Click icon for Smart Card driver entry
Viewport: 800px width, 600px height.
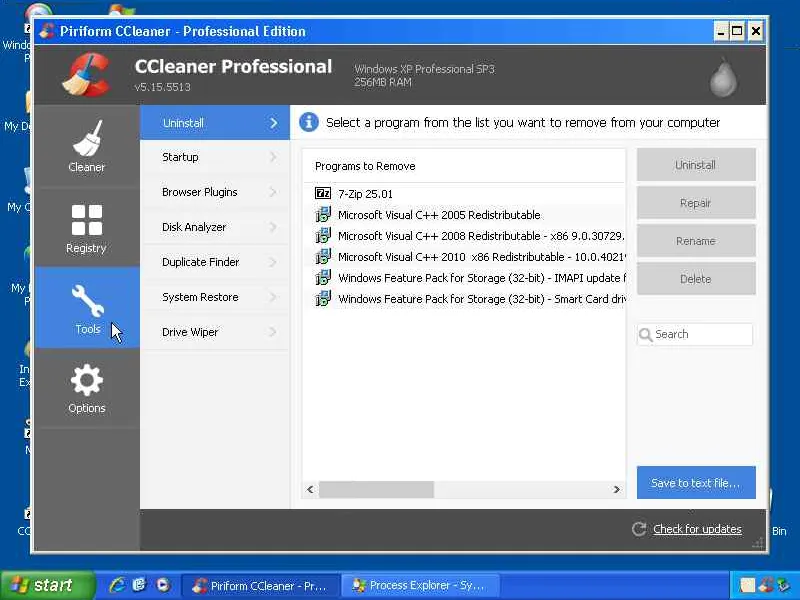323,298
